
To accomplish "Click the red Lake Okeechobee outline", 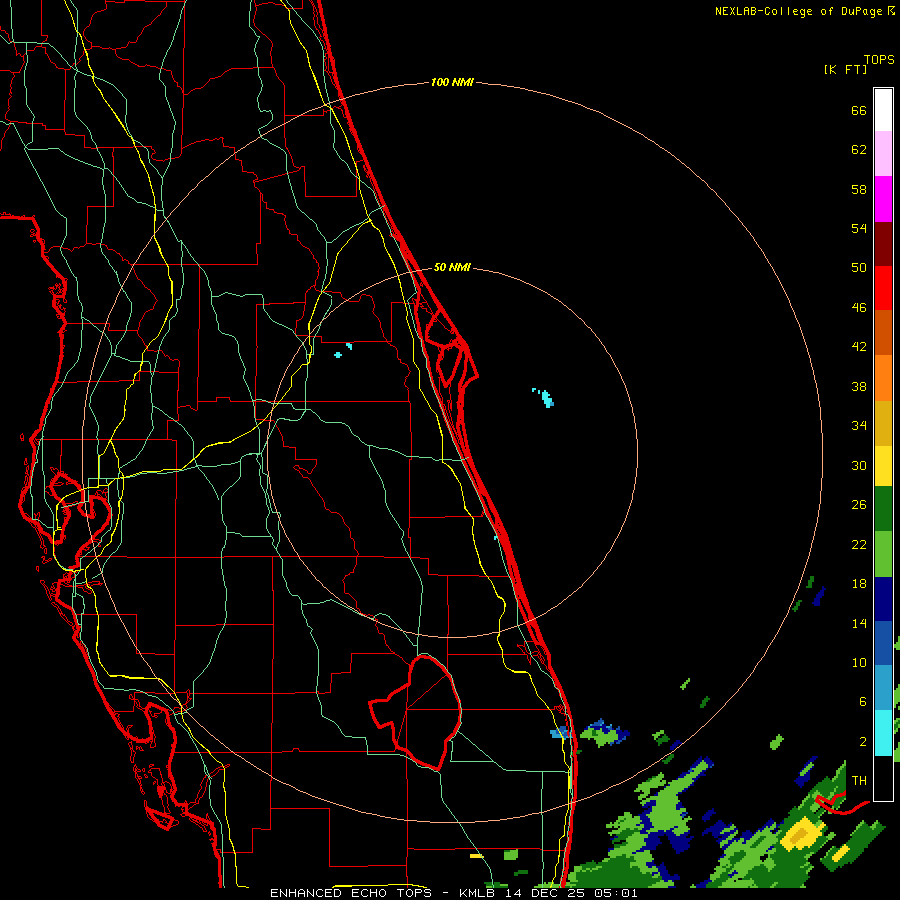I will point(416,712).
